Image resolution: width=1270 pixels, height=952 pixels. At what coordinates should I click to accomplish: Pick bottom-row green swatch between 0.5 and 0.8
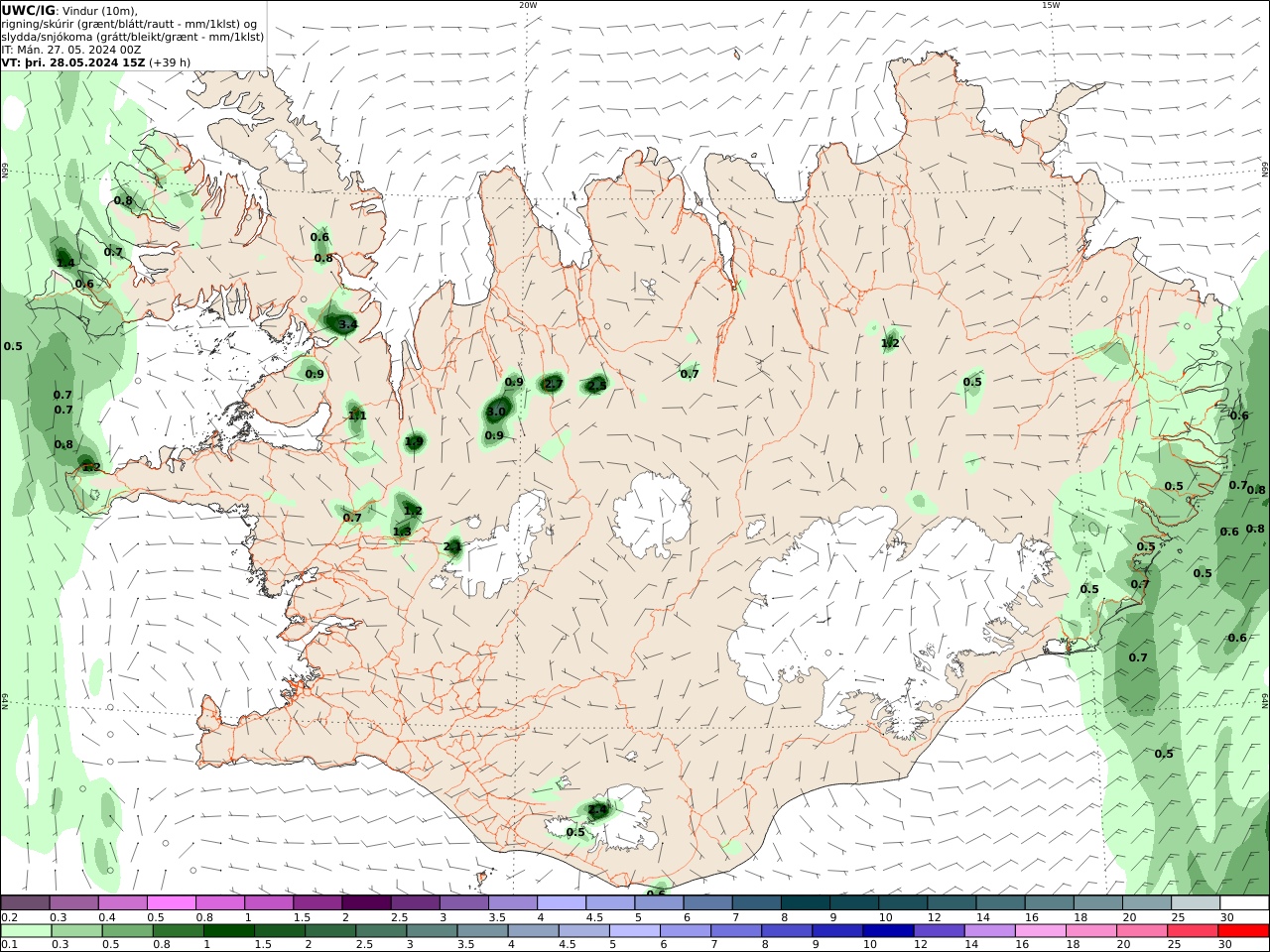coord(126,930)
